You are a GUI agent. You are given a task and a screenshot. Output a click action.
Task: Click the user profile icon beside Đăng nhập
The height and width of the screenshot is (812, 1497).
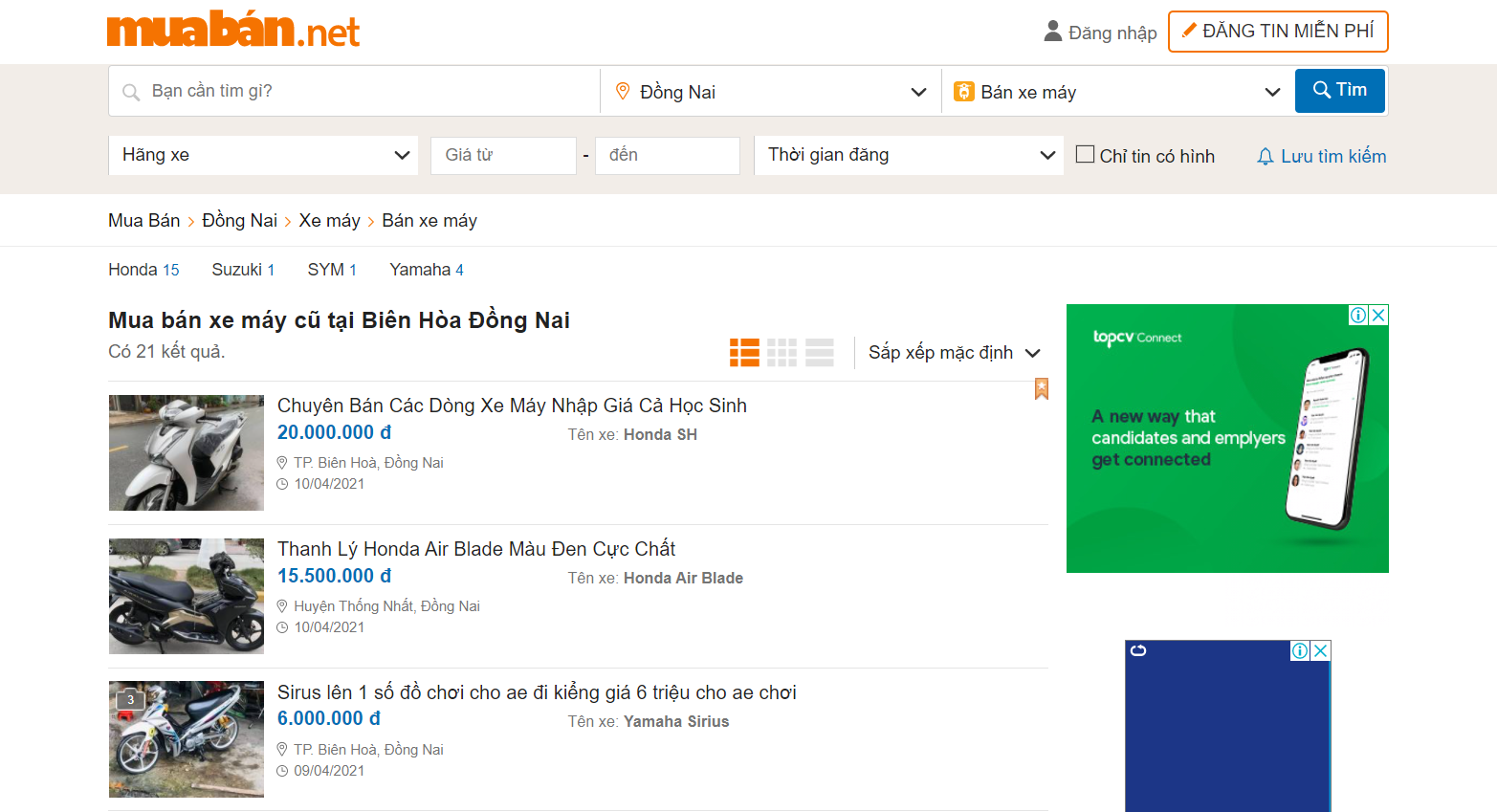(1052, 32)
